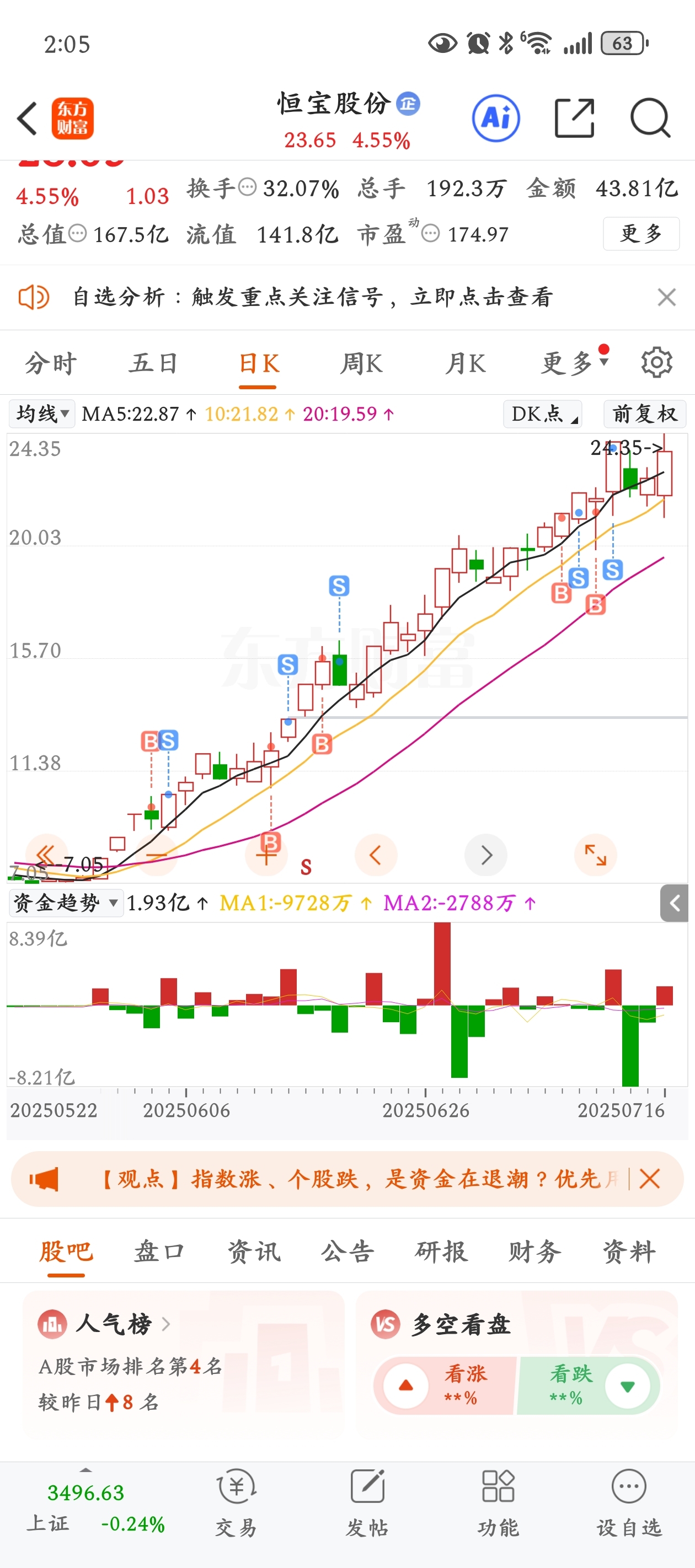Tap the tallest red 资金趋势 bar

point(442,964)
